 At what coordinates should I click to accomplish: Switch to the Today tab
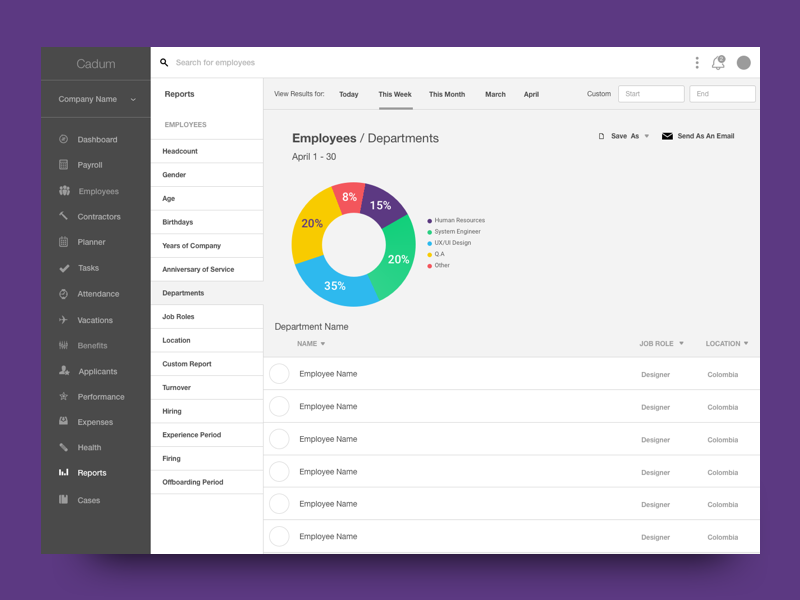[x=348, y=94]
